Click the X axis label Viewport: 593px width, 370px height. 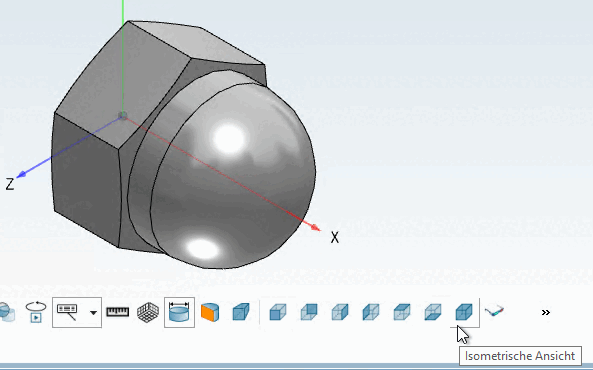[x=335, y=238]
